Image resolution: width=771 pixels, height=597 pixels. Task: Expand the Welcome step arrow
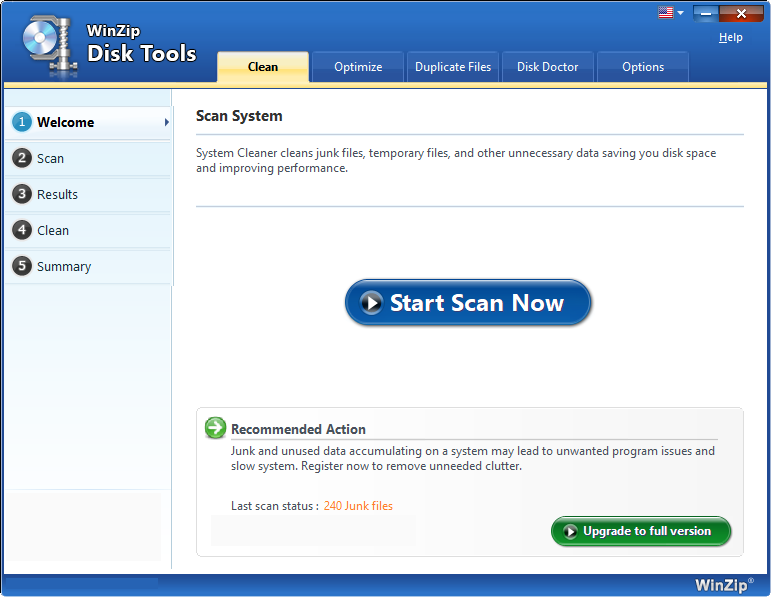coord(166,122)
